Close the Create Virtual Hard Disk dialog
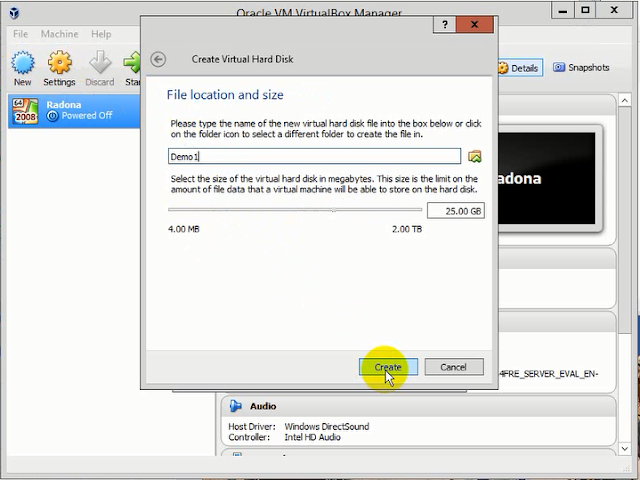640x480 pixels. click(x=474, y=25)
